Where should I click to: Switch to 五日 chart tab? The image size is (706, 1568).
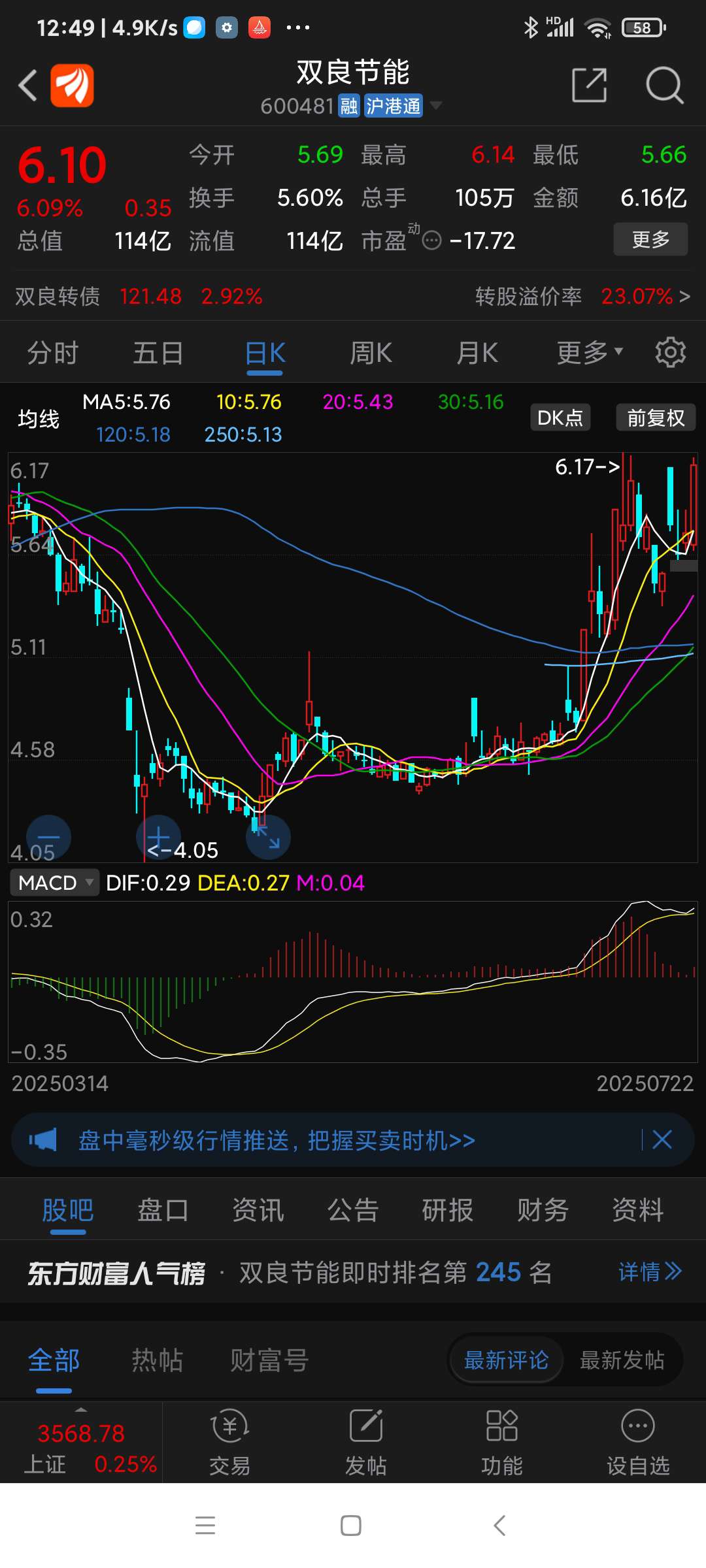pyautogui.click(x=158, y=353)
